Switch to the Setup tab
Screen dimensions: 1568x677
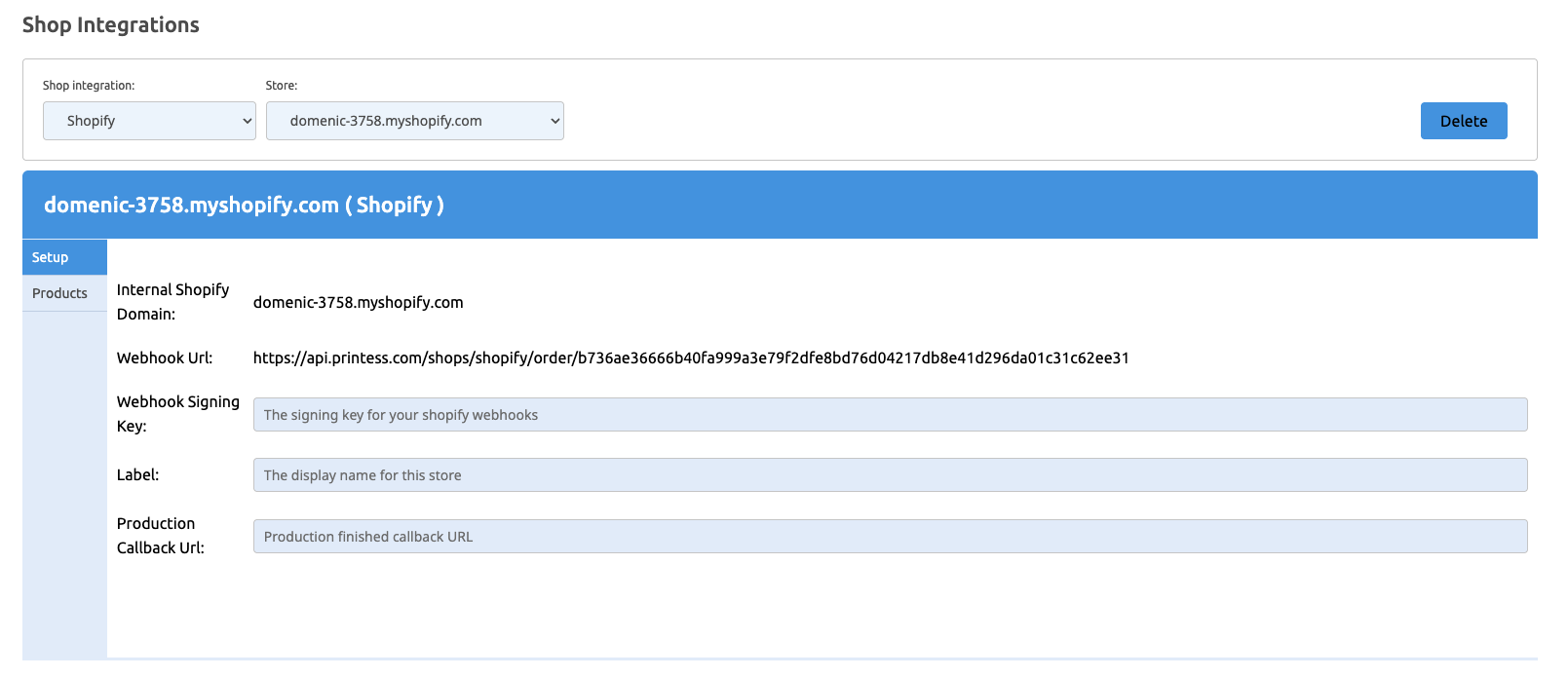click(x=64, y=257)
